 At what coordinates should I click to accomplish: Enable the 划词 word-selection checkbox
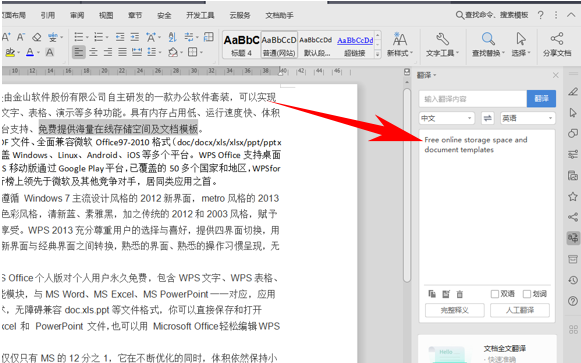[x=527, y=294]
